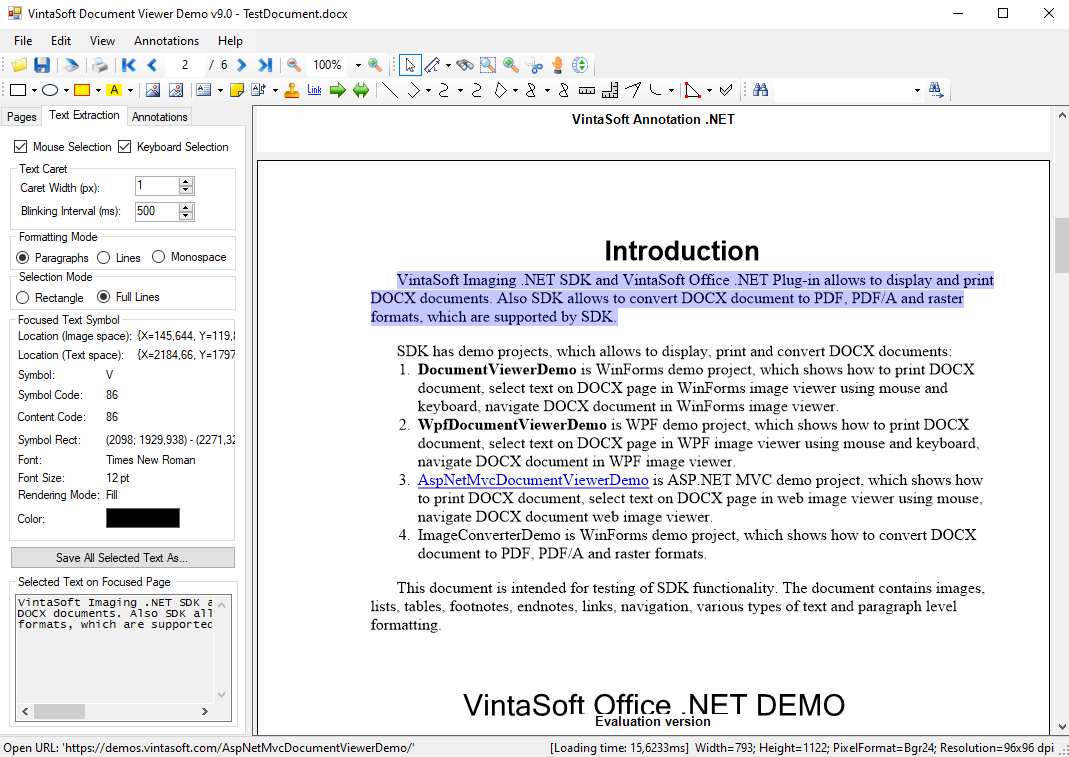Viewport: 1069px width, 757px height.
Task: Select Monospace formatting mode
Action: pos(159,257)
